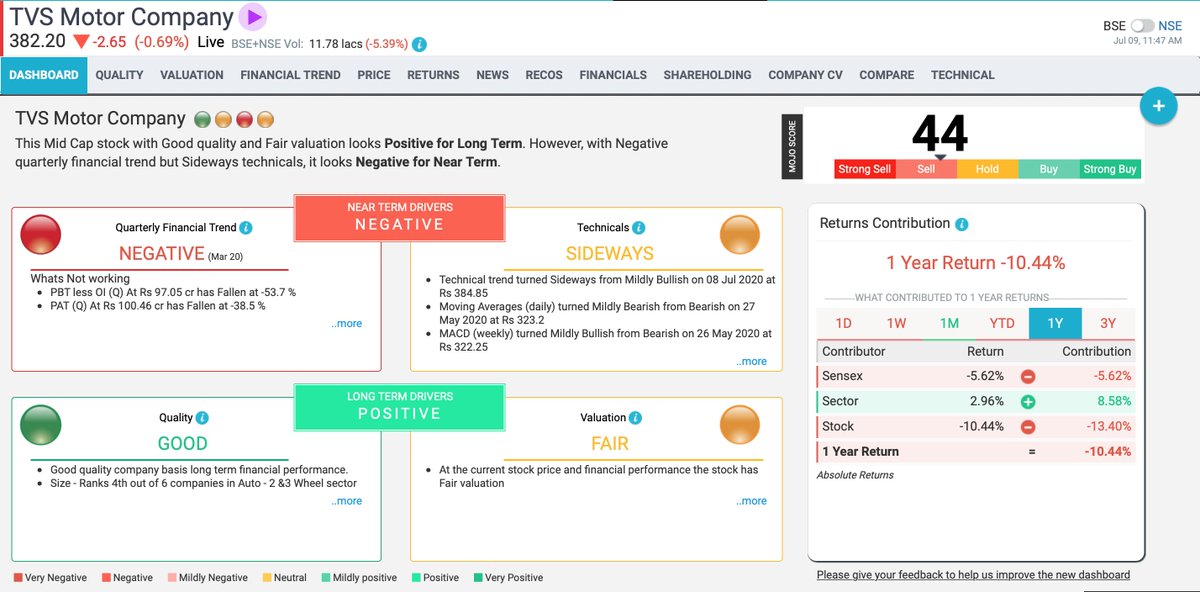Open info icon next to BSE+NSE volume
Screen dimensions: 1200x592
click(420, 44)
